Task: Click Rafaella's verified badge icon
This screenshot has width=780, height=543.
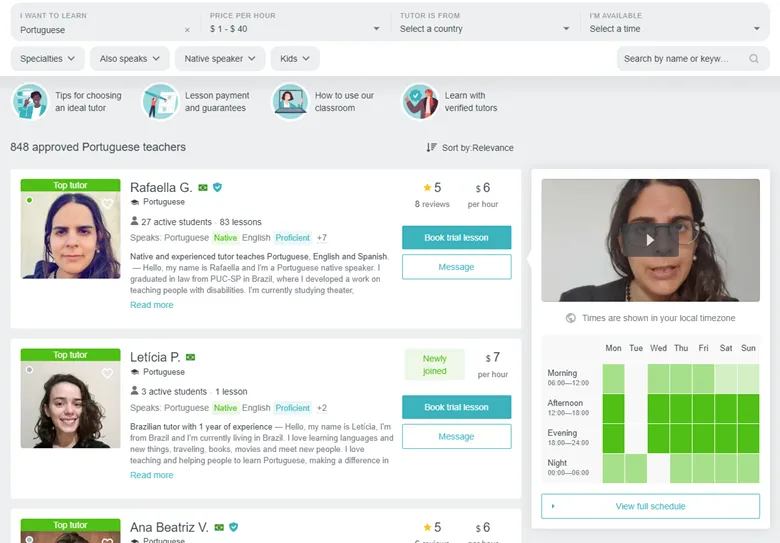Action: 217,187
